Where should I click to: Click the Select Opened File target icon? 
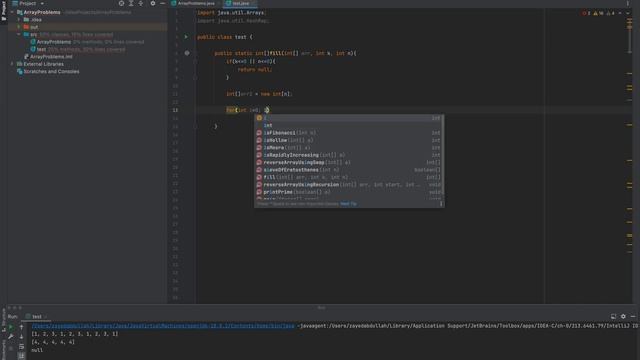point(121,3)
